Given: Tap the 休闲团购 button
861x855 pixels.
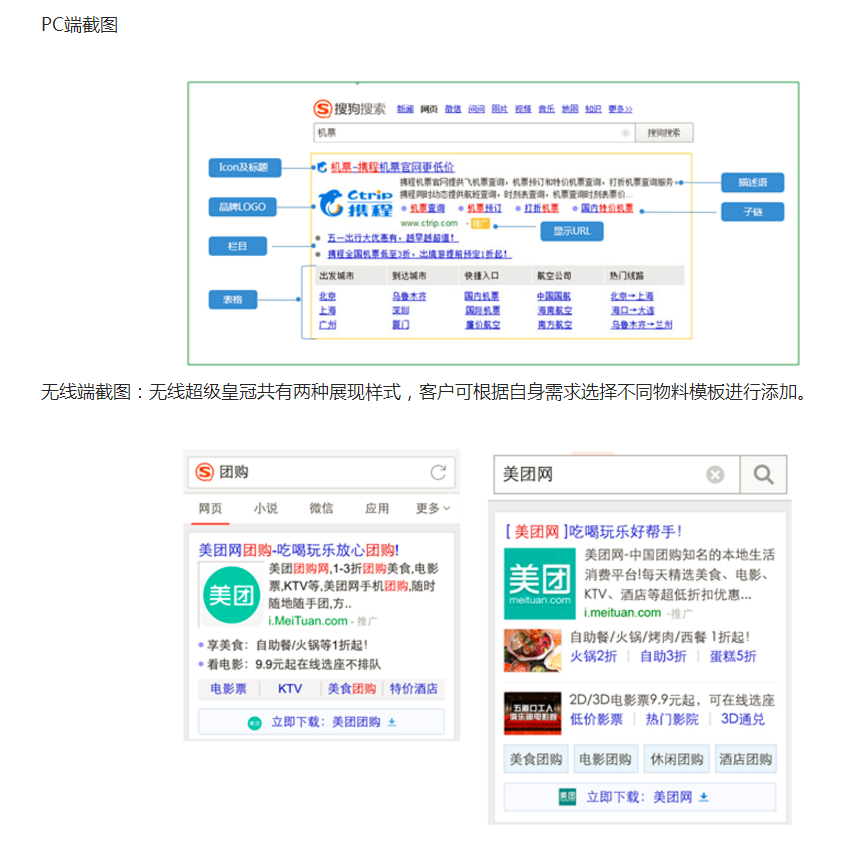Looking at the screenshot, I should tap(676, 759).
